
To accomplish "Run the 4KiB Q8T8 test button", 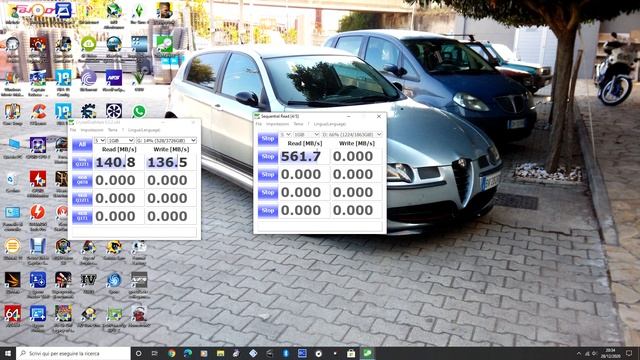I will click(x=82, y=180).
